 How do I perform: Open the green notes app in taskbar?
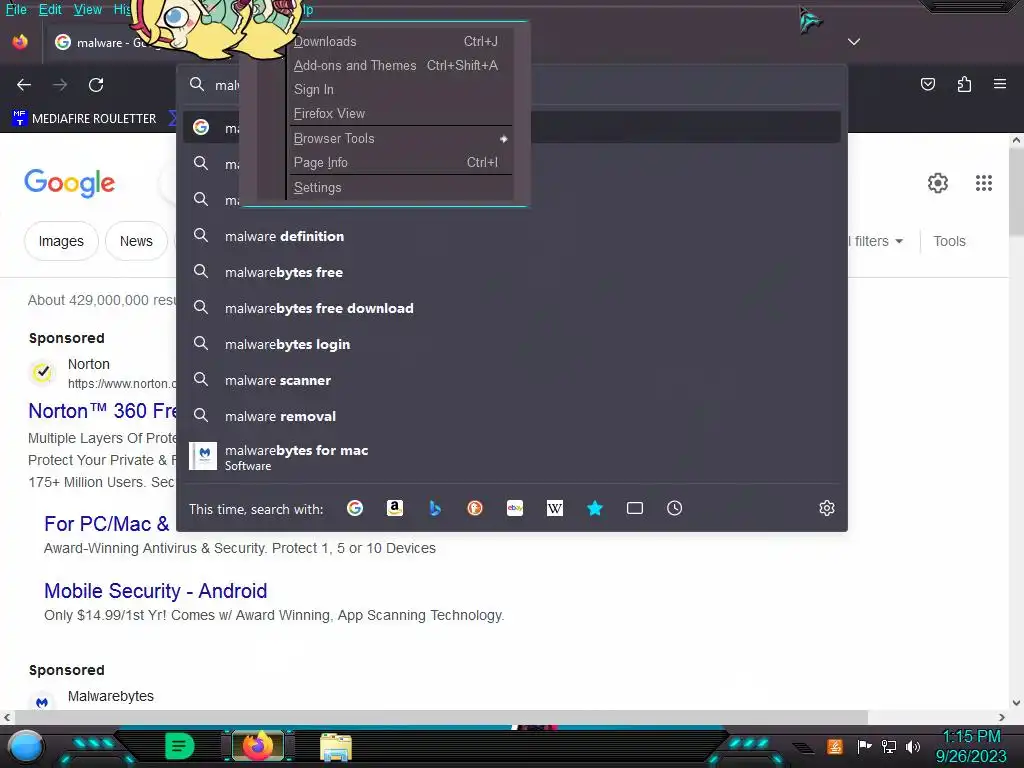coord(180,746)
